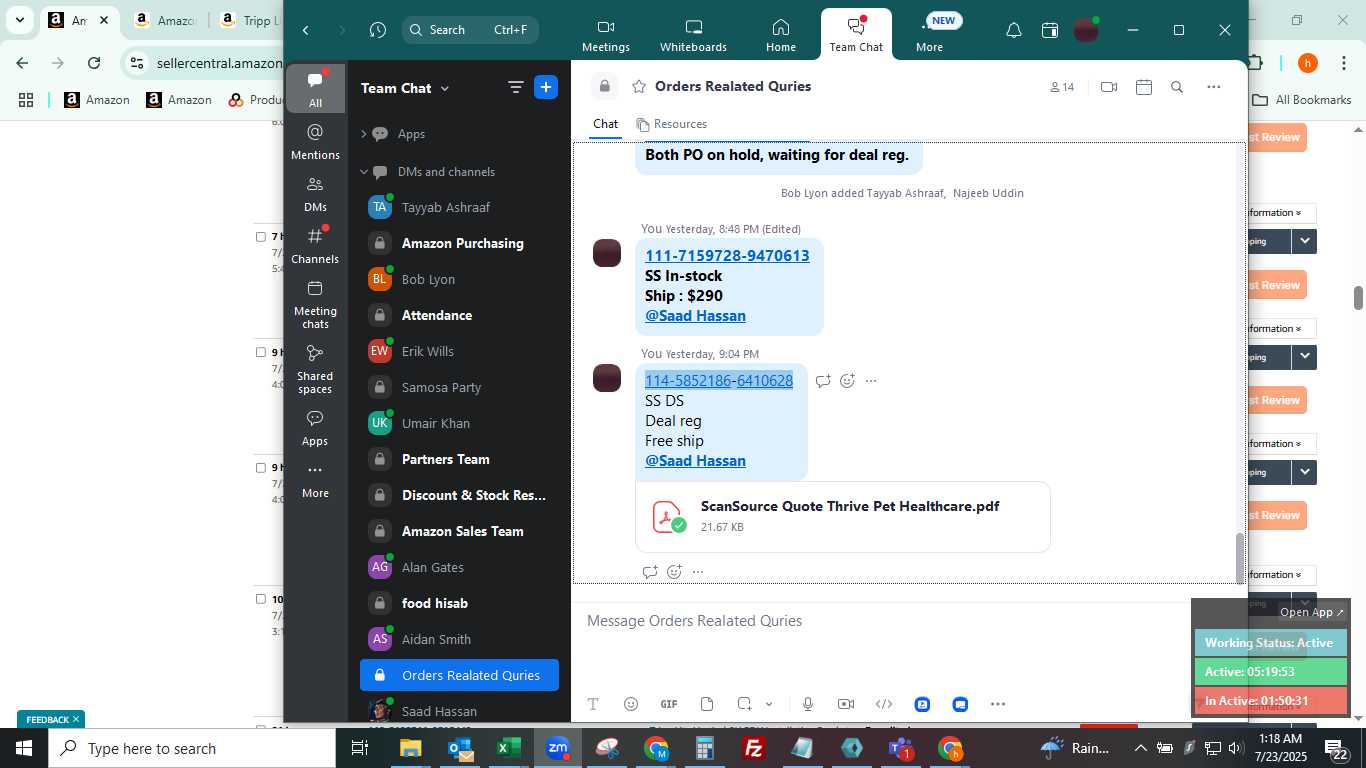This screenshot has width=1366, height=768.
Task: Expand the Apps section
Action: click(x=364, y=134)
